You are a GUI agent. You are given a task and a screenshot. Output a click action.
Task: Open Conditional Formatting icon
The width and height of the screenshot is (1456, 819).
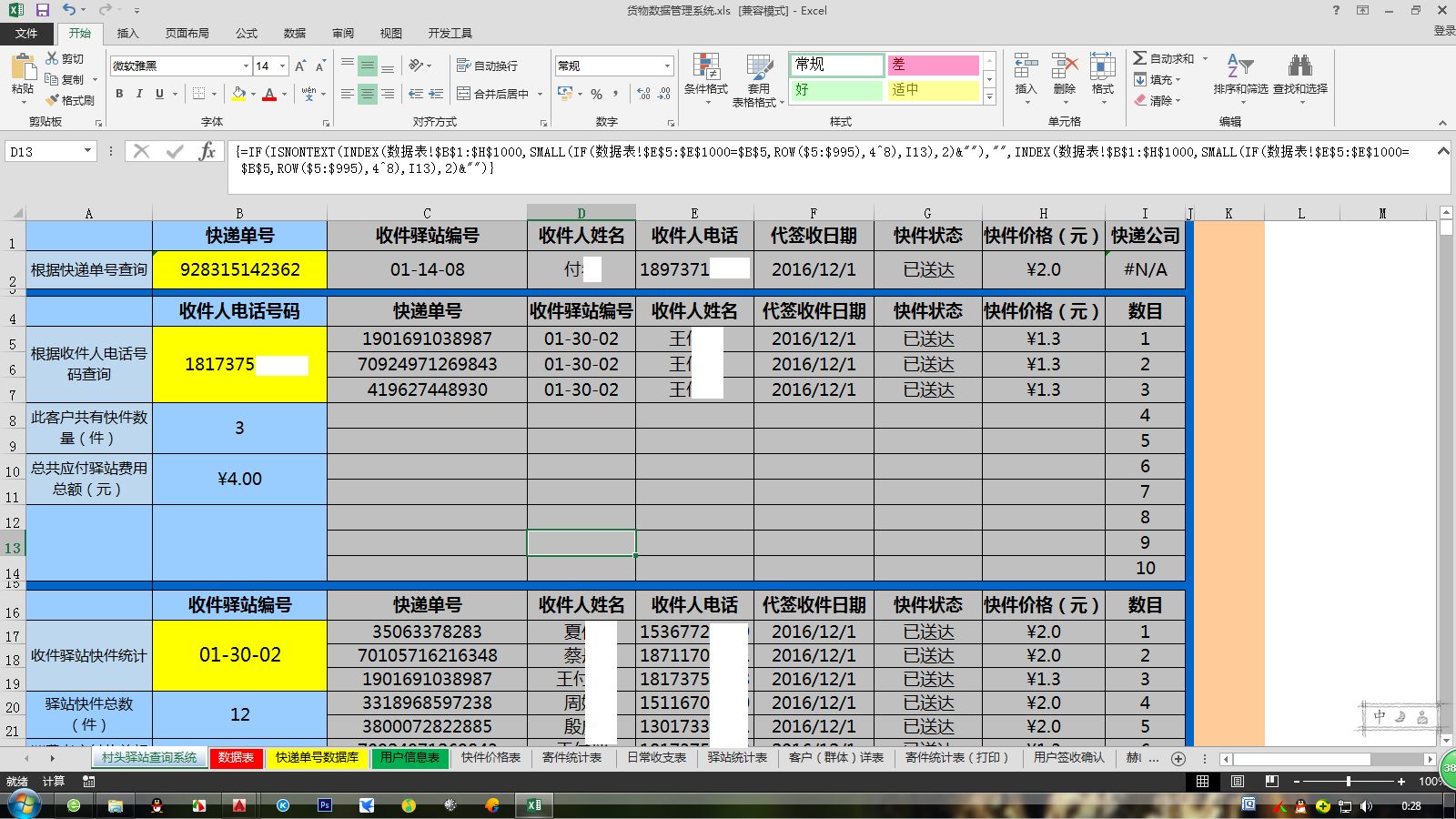click(706, 66)
